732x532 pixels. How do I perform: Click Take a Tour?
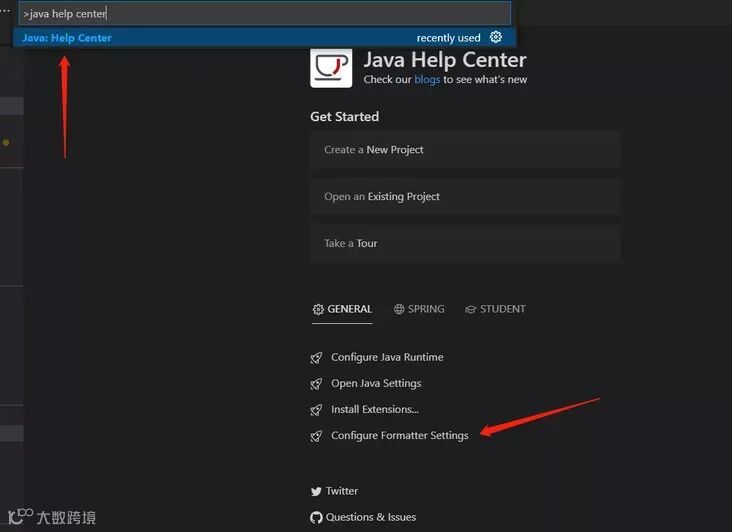[x=465, y=243]
